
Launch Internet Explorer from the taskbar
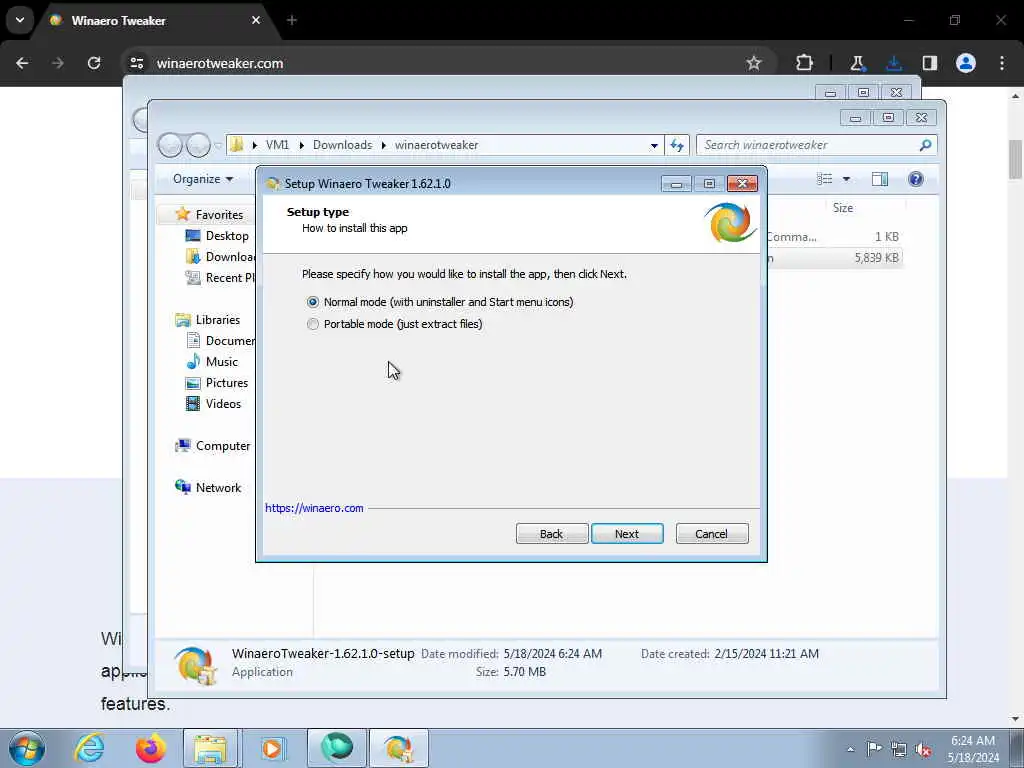(x=89, y=748)
